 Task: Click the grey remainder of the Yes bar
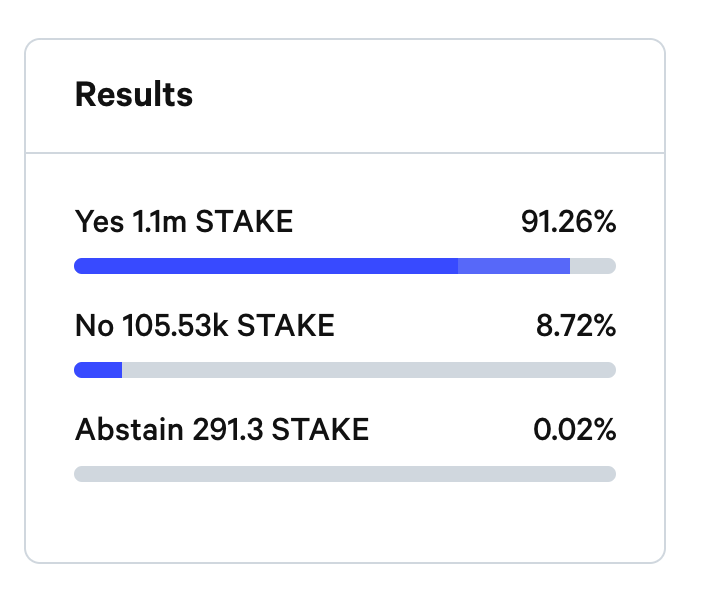(593, 266)
